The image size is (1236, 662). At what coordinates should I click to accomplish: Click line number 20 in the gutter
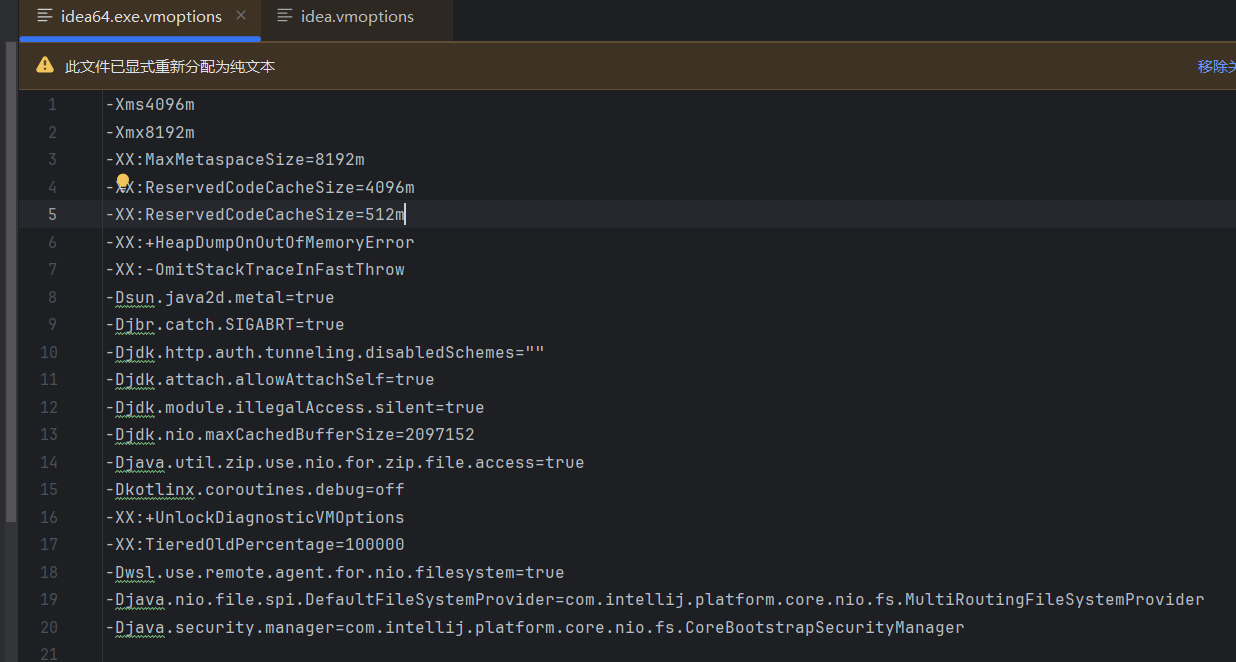click(x=48, y=626)
